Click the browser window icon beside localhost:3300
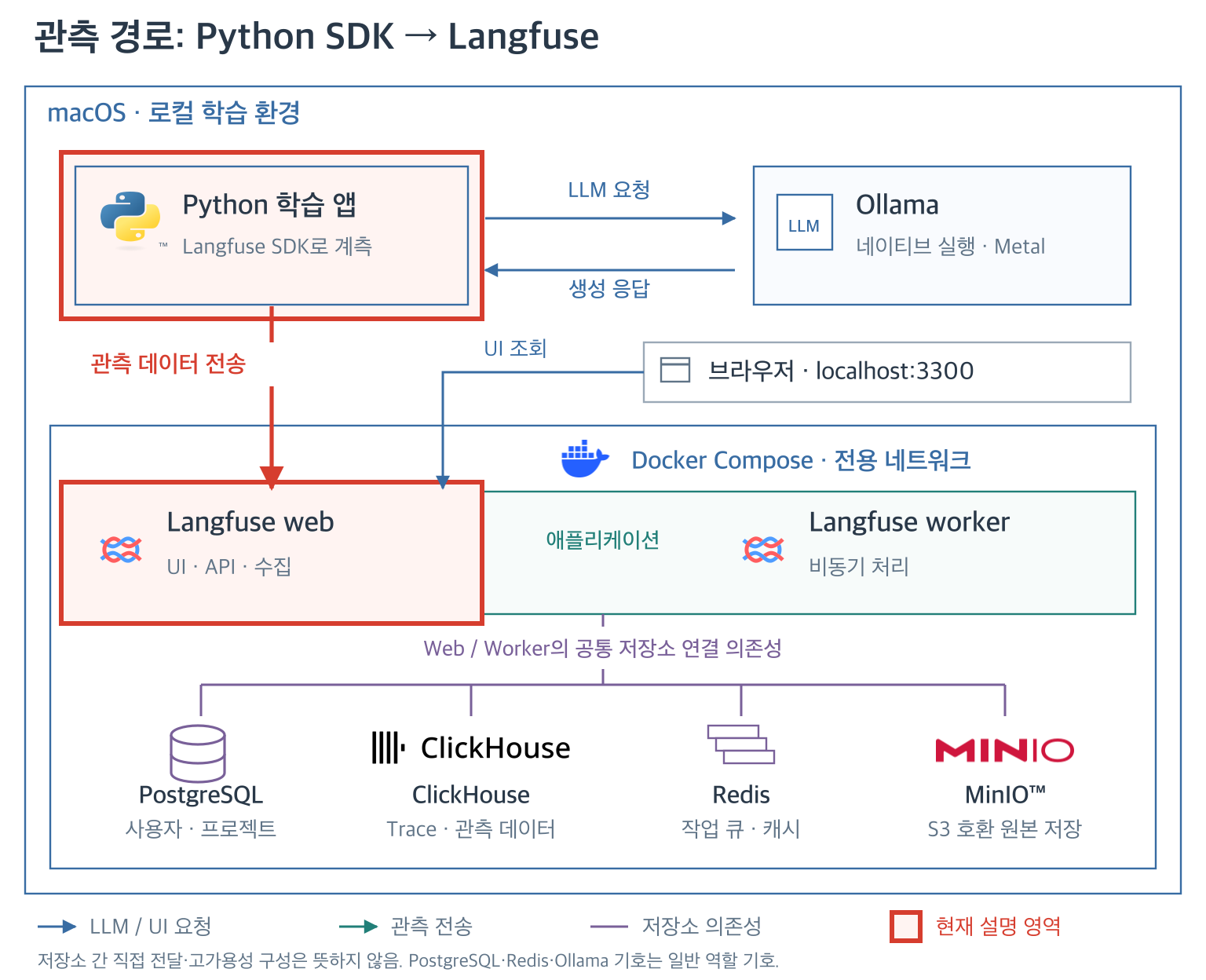 674,370
